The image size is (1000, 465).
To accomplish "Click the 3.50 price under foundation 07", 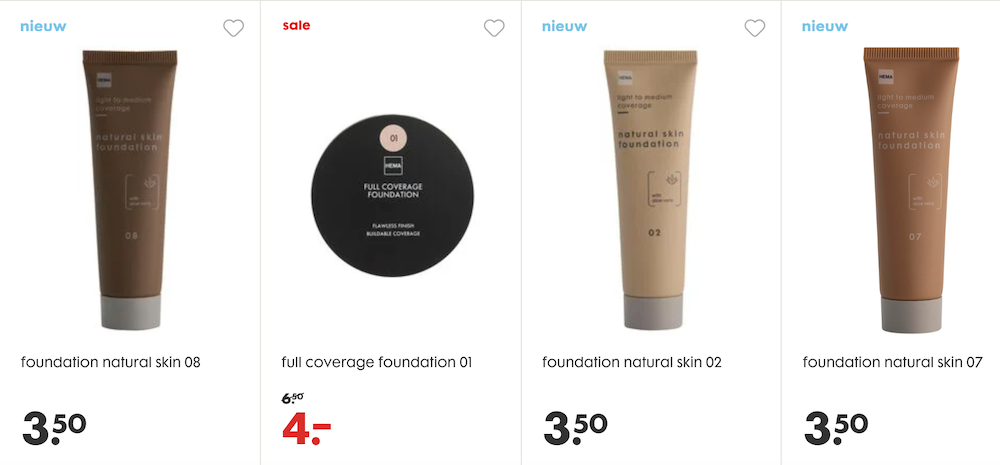I will pos(837,429).
